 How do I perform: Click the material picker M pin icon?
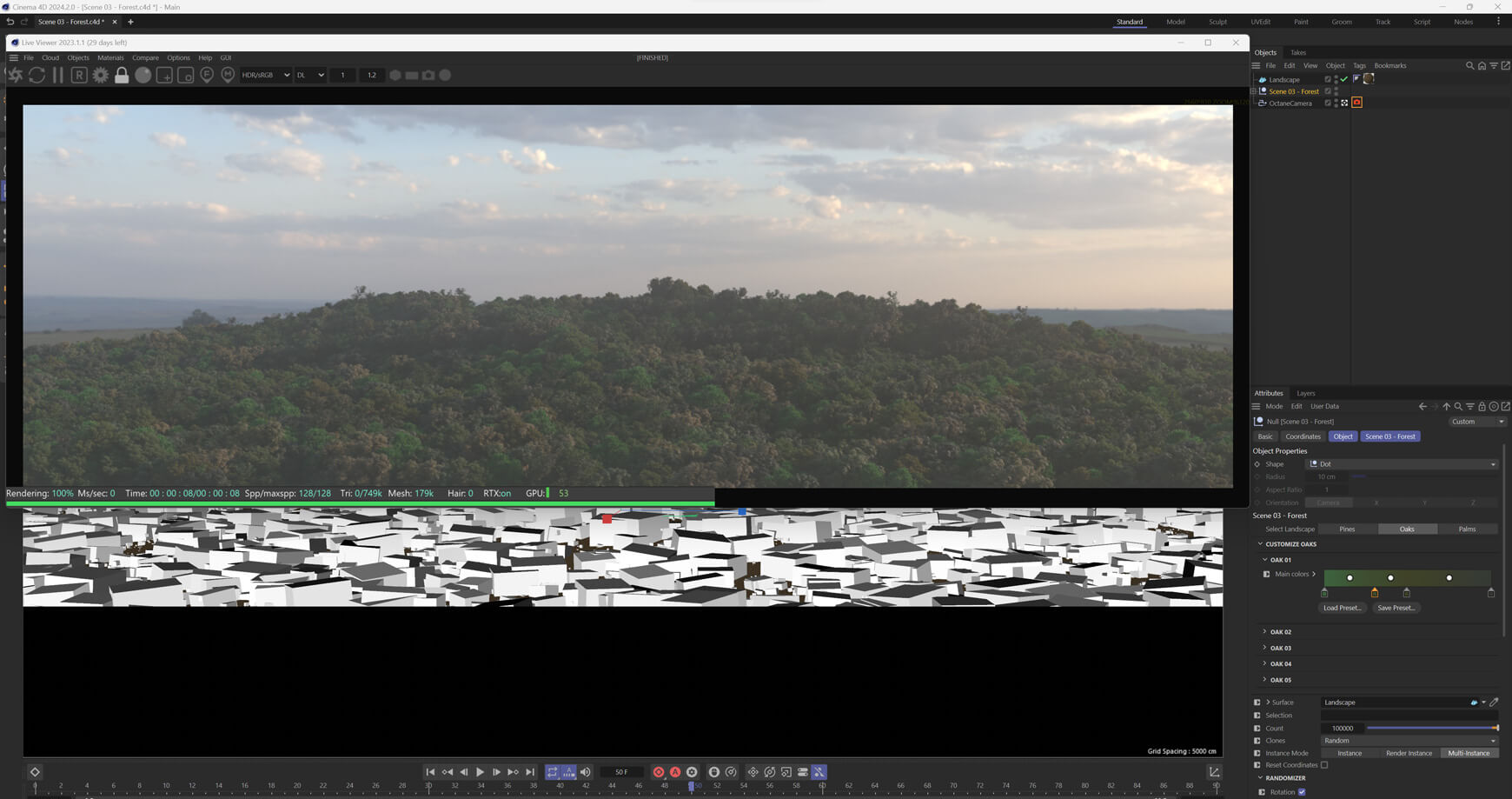click(x=228, y=76)
